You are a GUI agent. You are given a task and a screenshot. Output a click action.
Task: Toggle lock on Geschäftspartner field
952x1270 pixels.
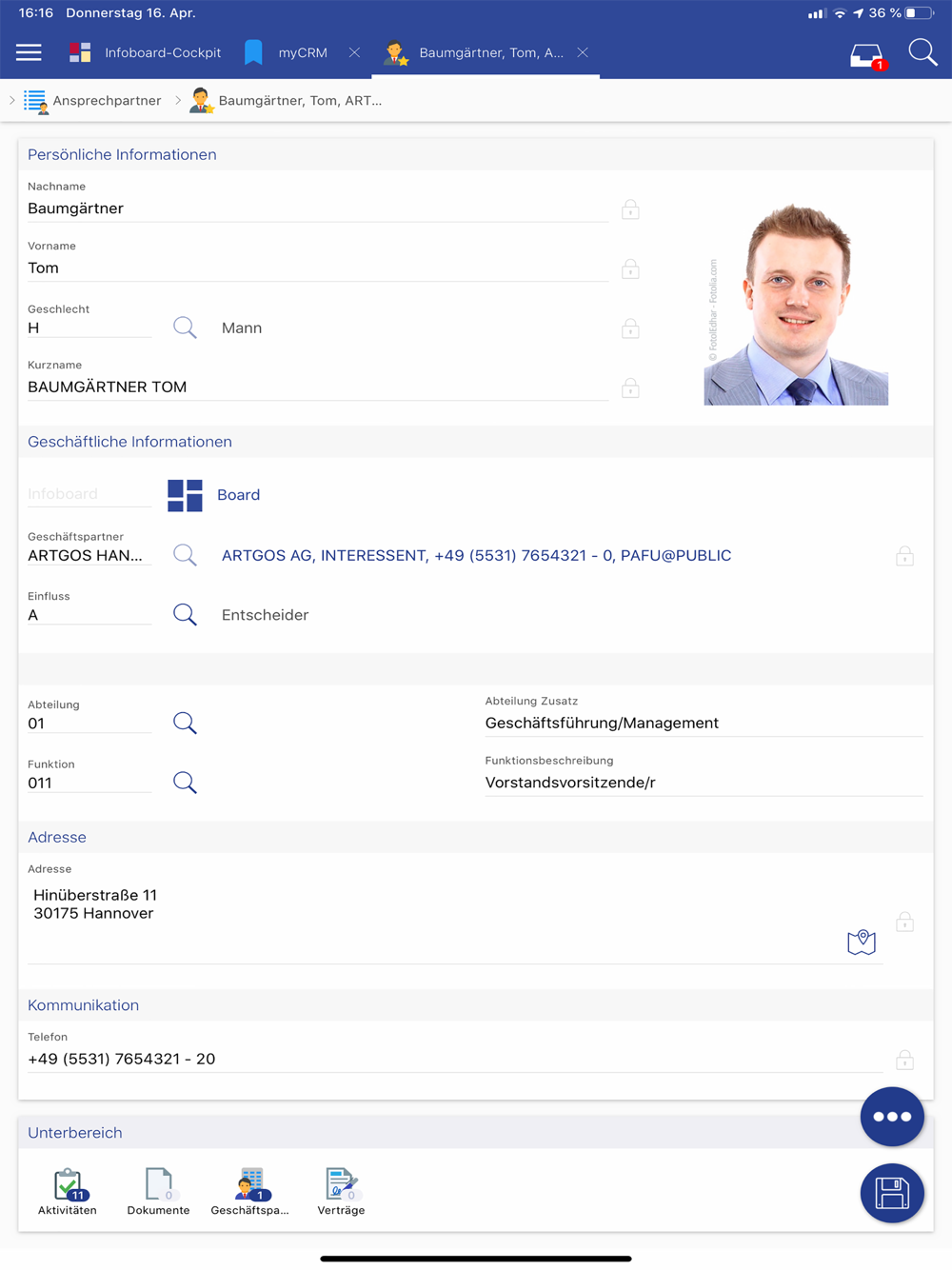pos(904,556)
